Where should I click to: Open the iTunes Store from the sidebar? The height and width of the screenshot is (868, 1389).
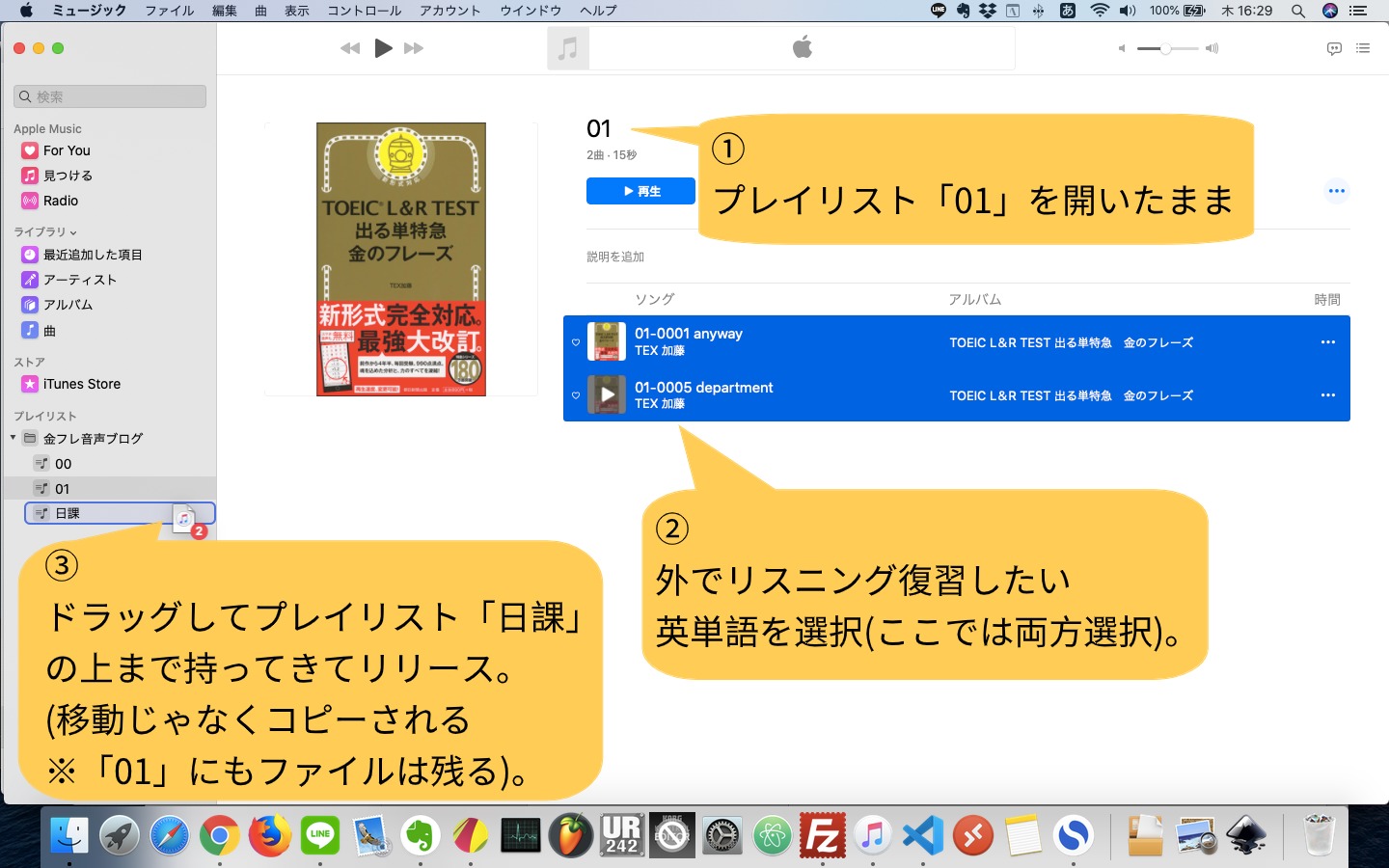(80, 384)
